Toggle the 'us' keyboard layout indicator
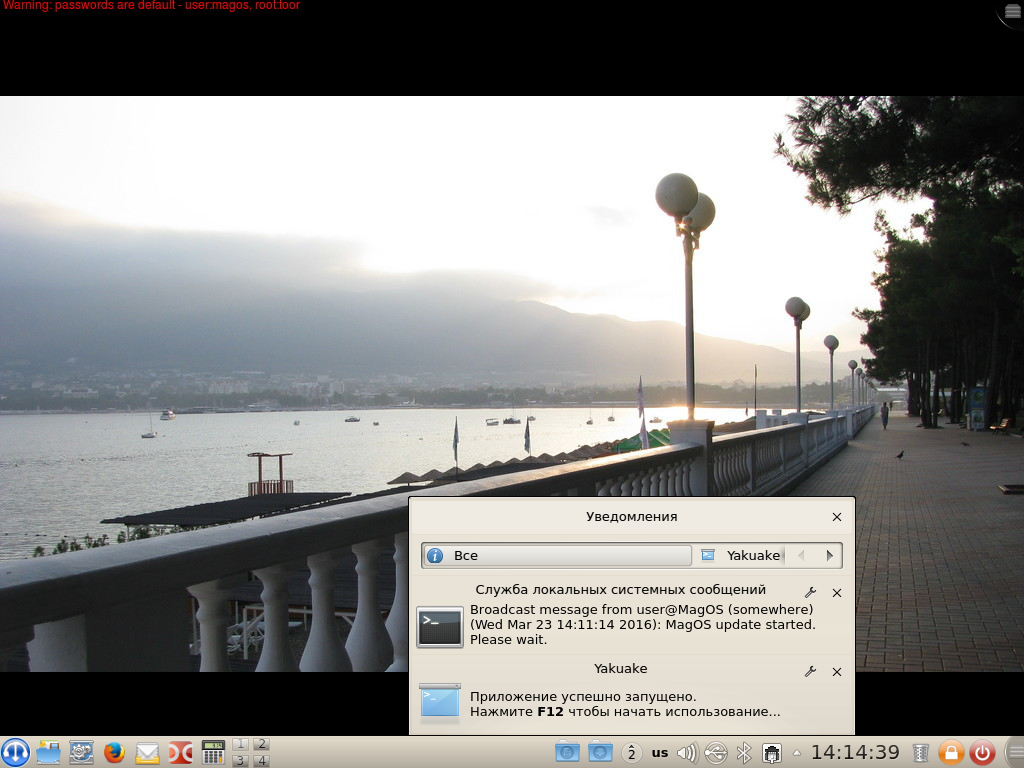The height and width of the screenshot is (768, 1024). click(660, 753)
